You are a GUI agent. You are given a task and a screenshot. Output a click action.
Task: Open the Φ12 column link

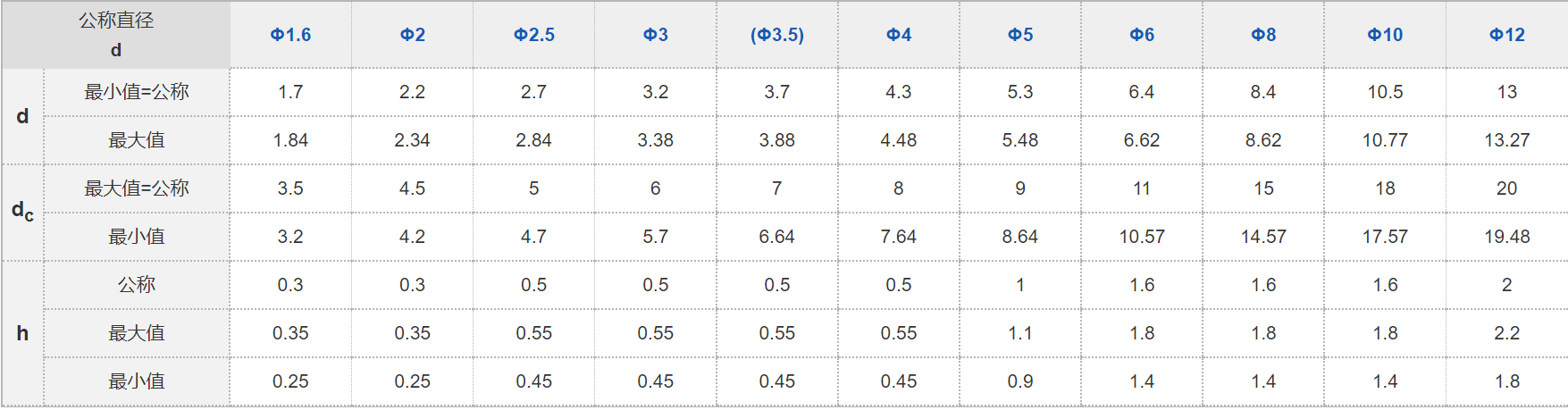pos(1506,35)
